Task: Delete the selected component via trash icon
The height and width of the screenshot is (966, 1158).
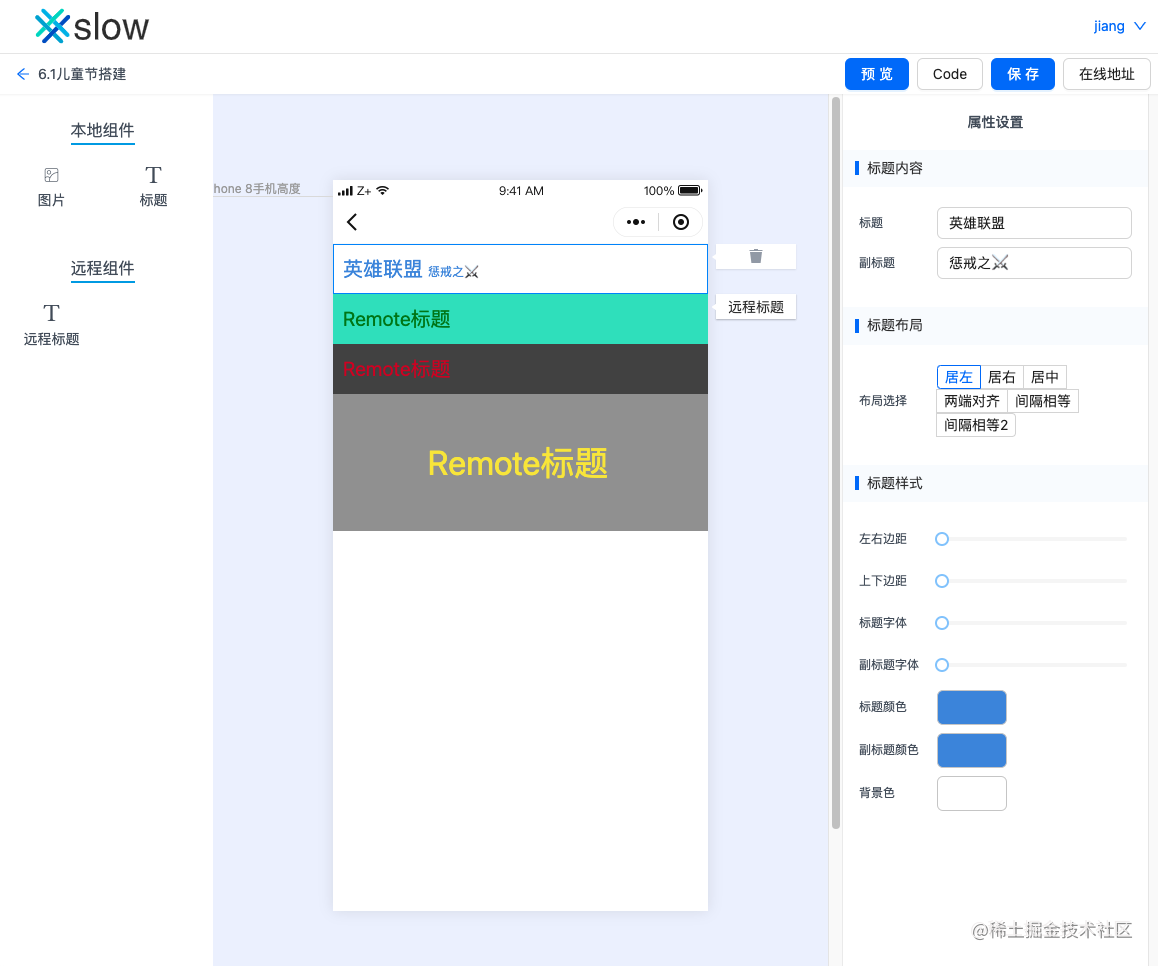Action: 756,256
